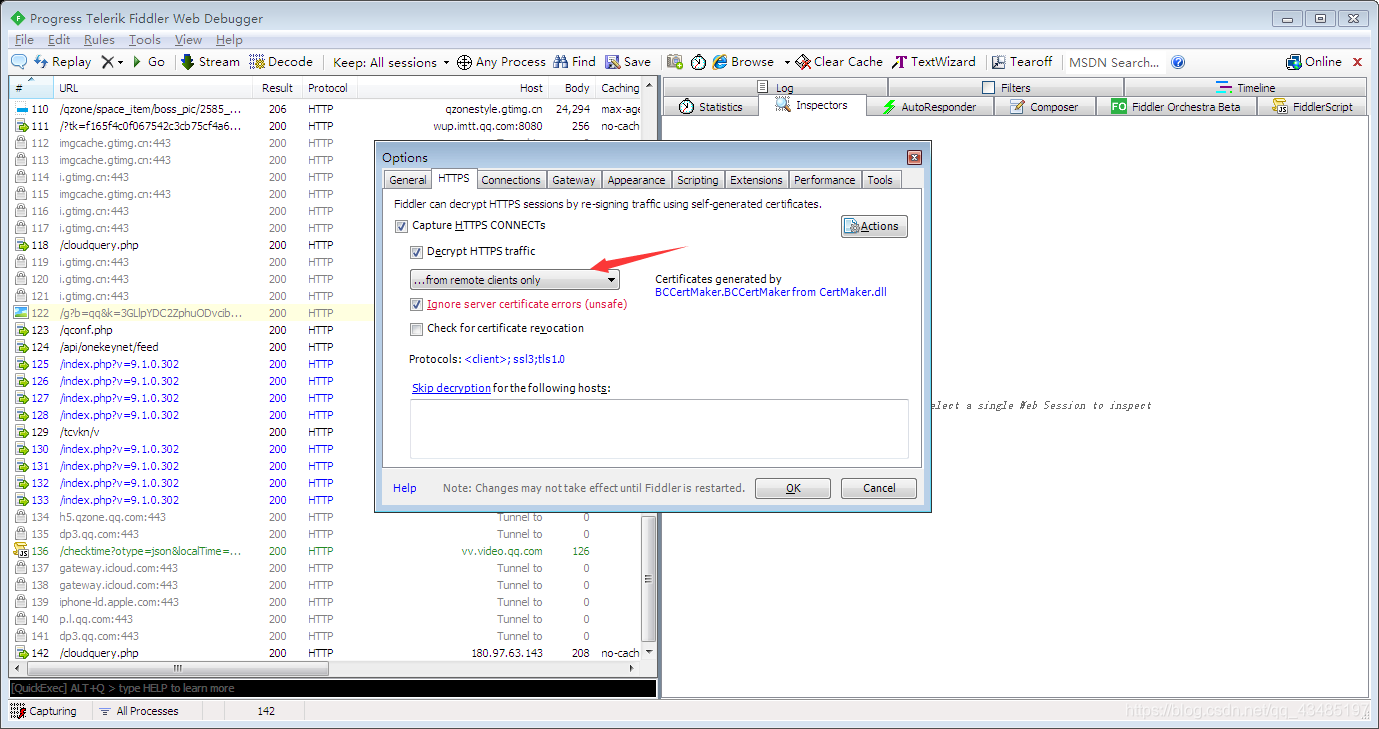Switch to the Statistics tab

click(x=711, y=107)
